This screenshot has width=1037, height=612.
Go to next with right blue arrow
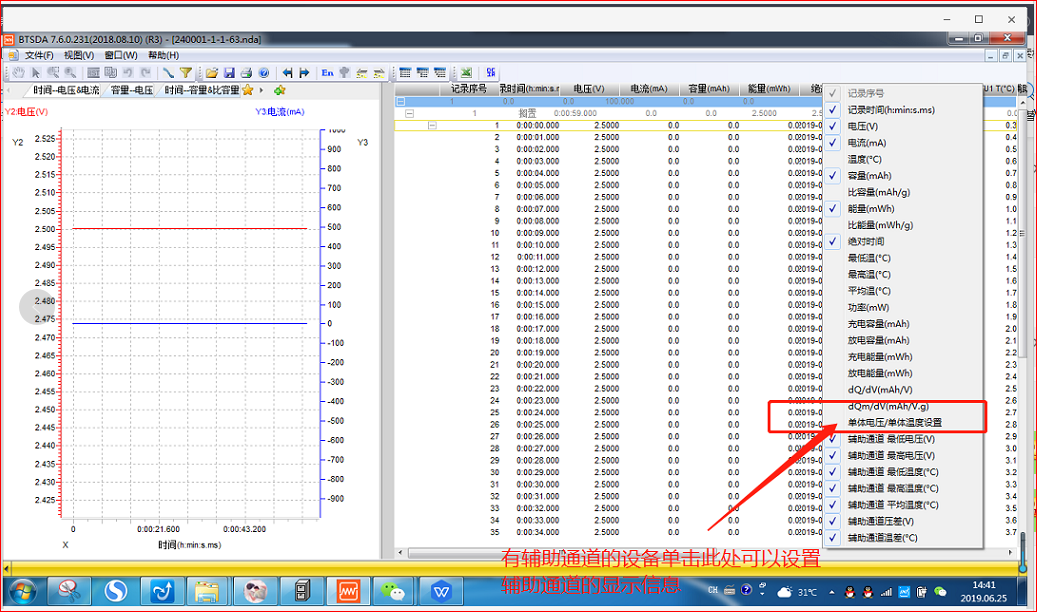tap(304, 73)
